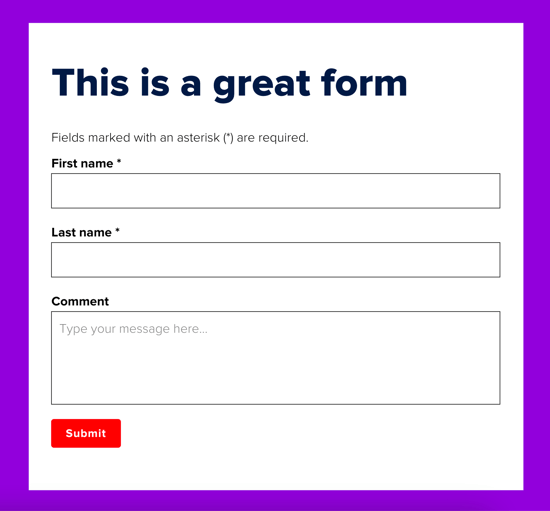The width and height of the screenshot is (550, 511).
Task: Click the asterisk beside First name
Action: point(119,162)
